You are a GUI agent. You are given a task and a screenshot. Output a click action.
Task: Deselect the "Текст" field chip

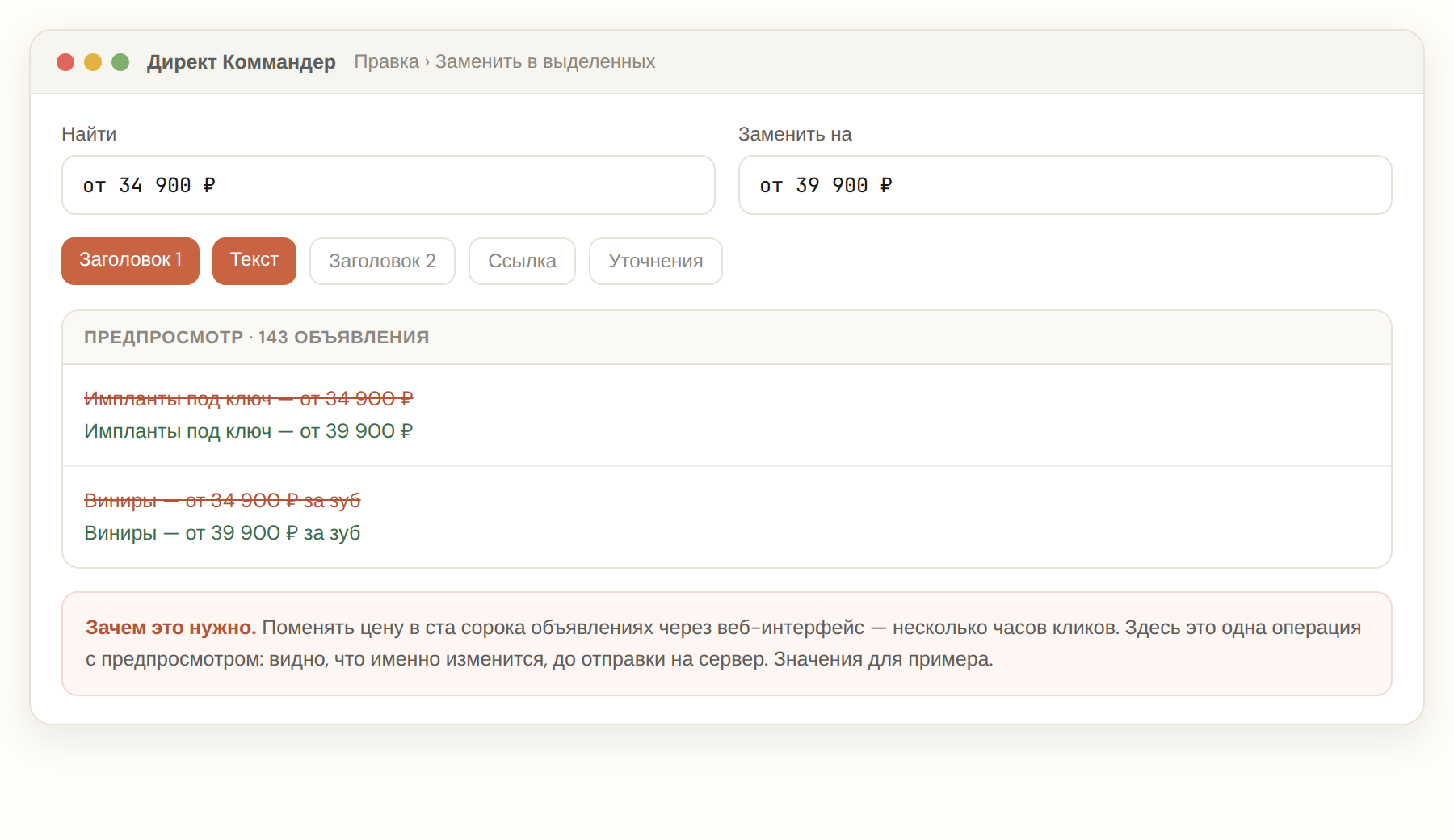click(254, 261)
